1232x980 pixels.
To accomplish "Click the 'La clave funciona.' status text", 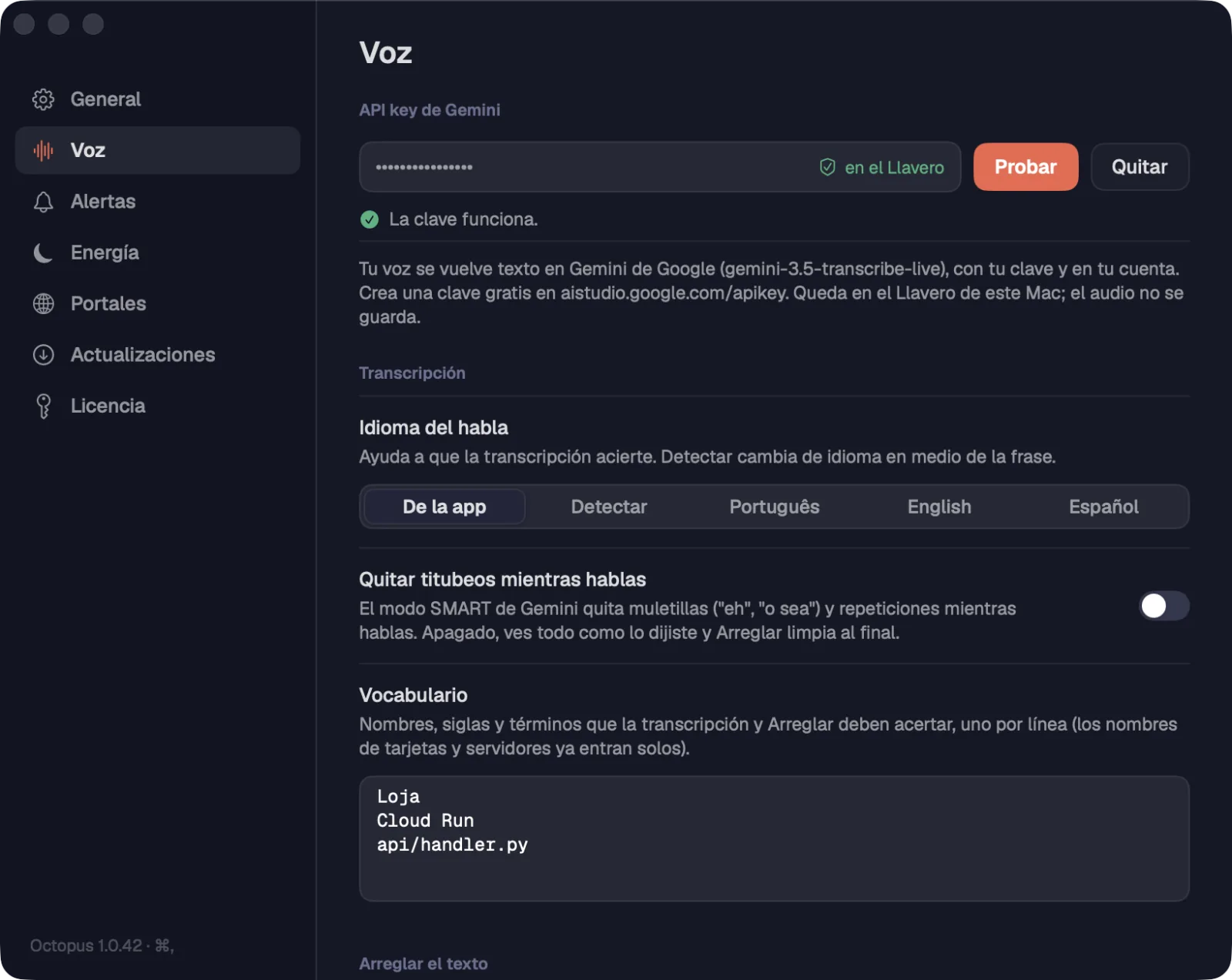I will (x=463, y=219).
